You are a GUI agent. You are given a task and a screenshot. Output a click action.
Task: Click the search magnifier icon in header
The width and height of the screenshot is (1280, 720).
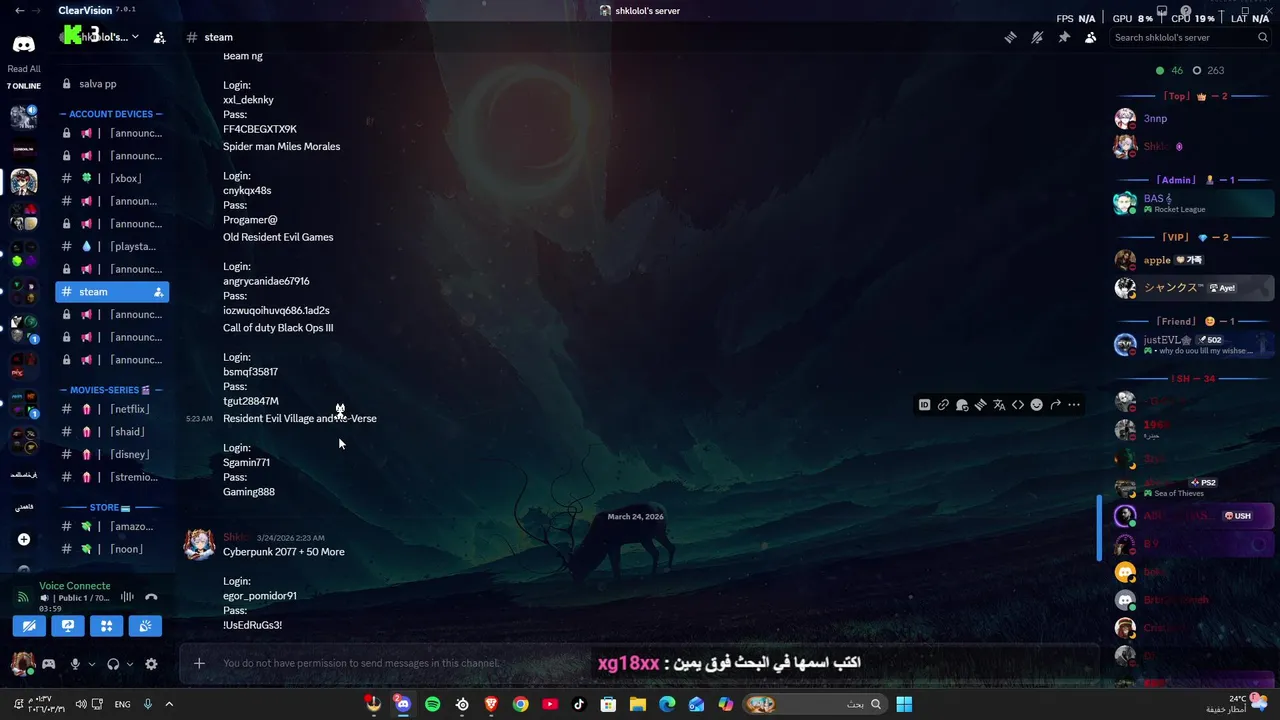click(1263, 37)
